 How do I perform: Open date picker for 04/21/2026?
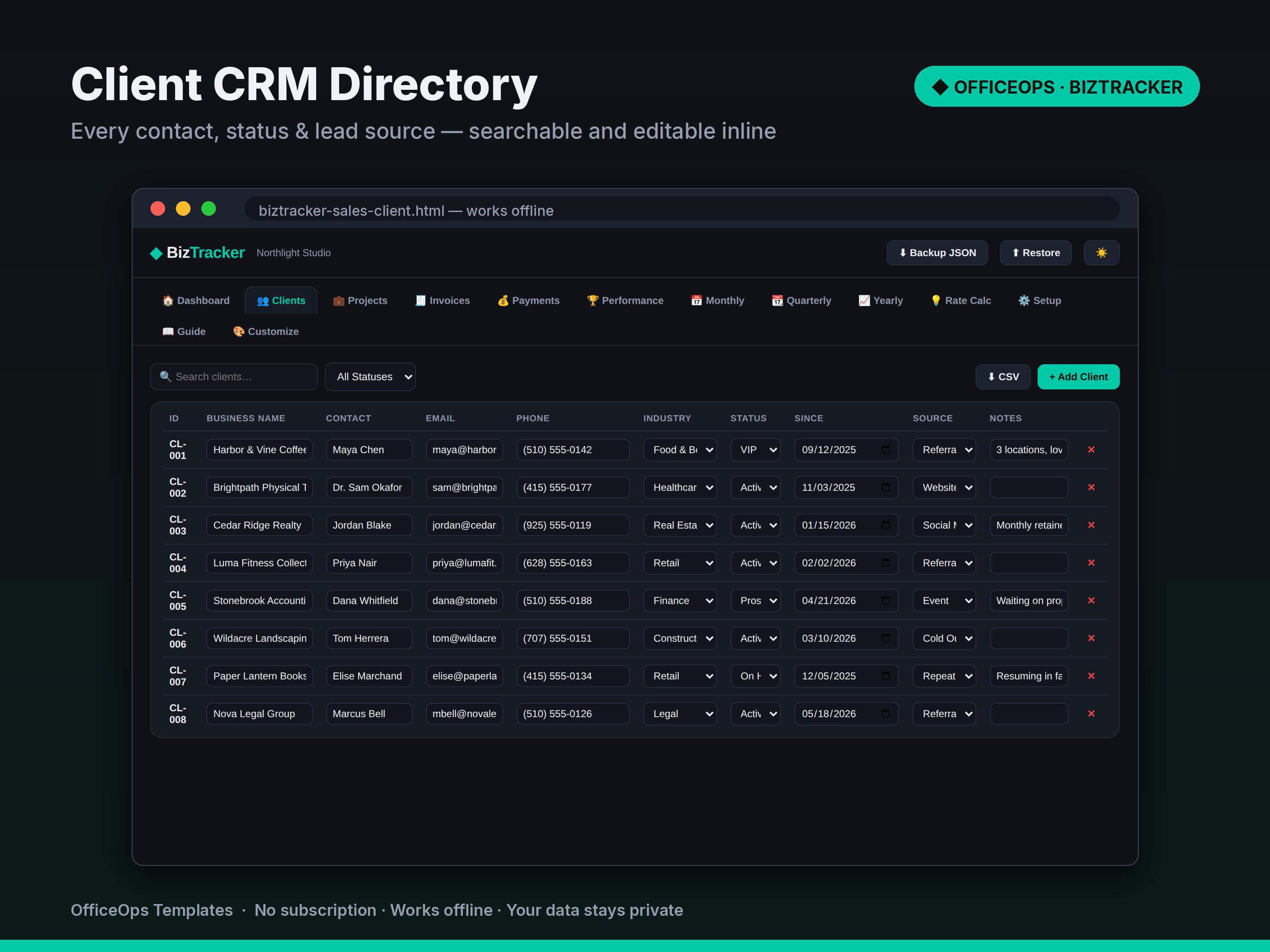[885, 600]
